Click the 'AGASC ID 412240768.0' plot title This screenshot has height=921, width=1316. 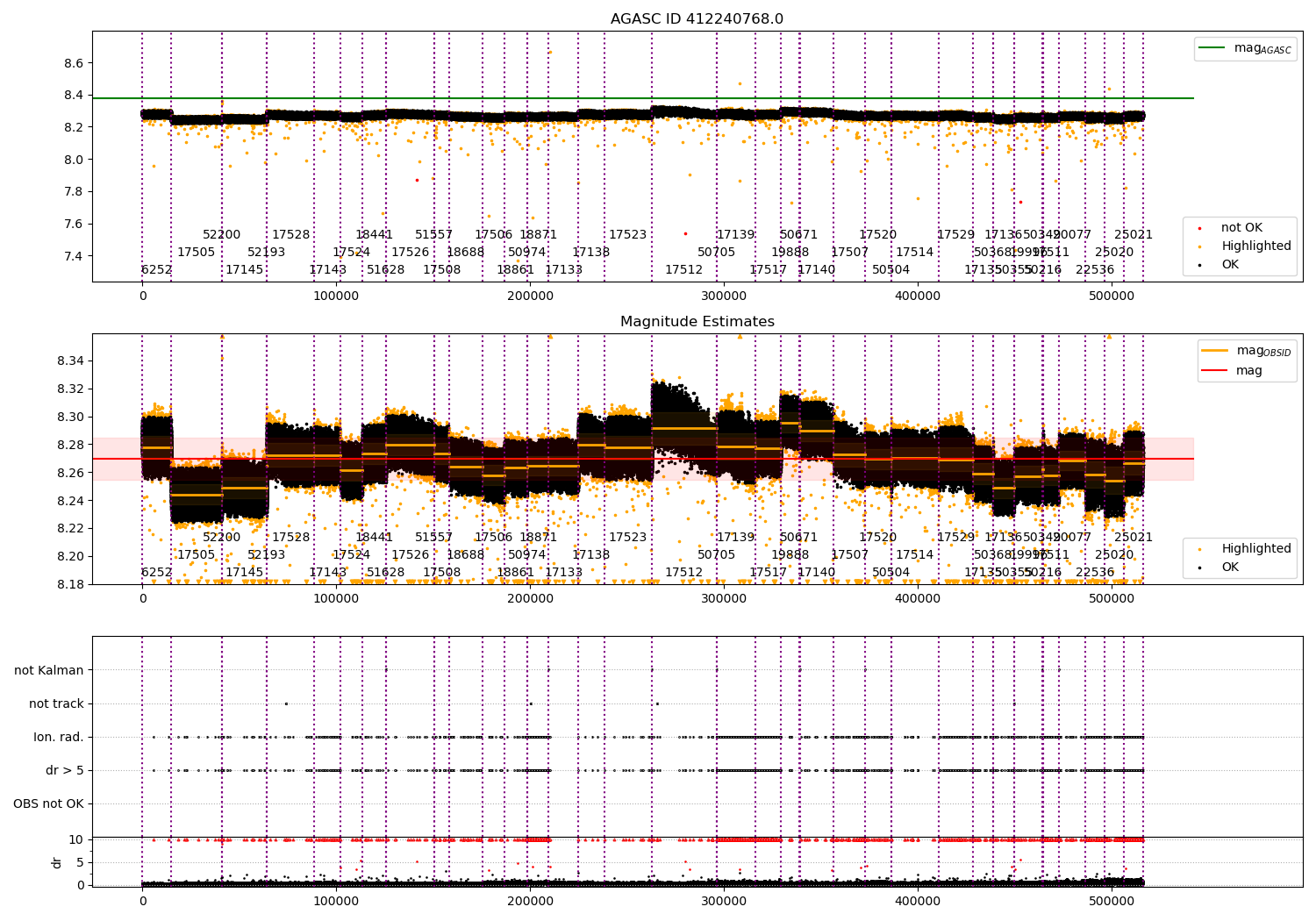[x=697, y=19]
